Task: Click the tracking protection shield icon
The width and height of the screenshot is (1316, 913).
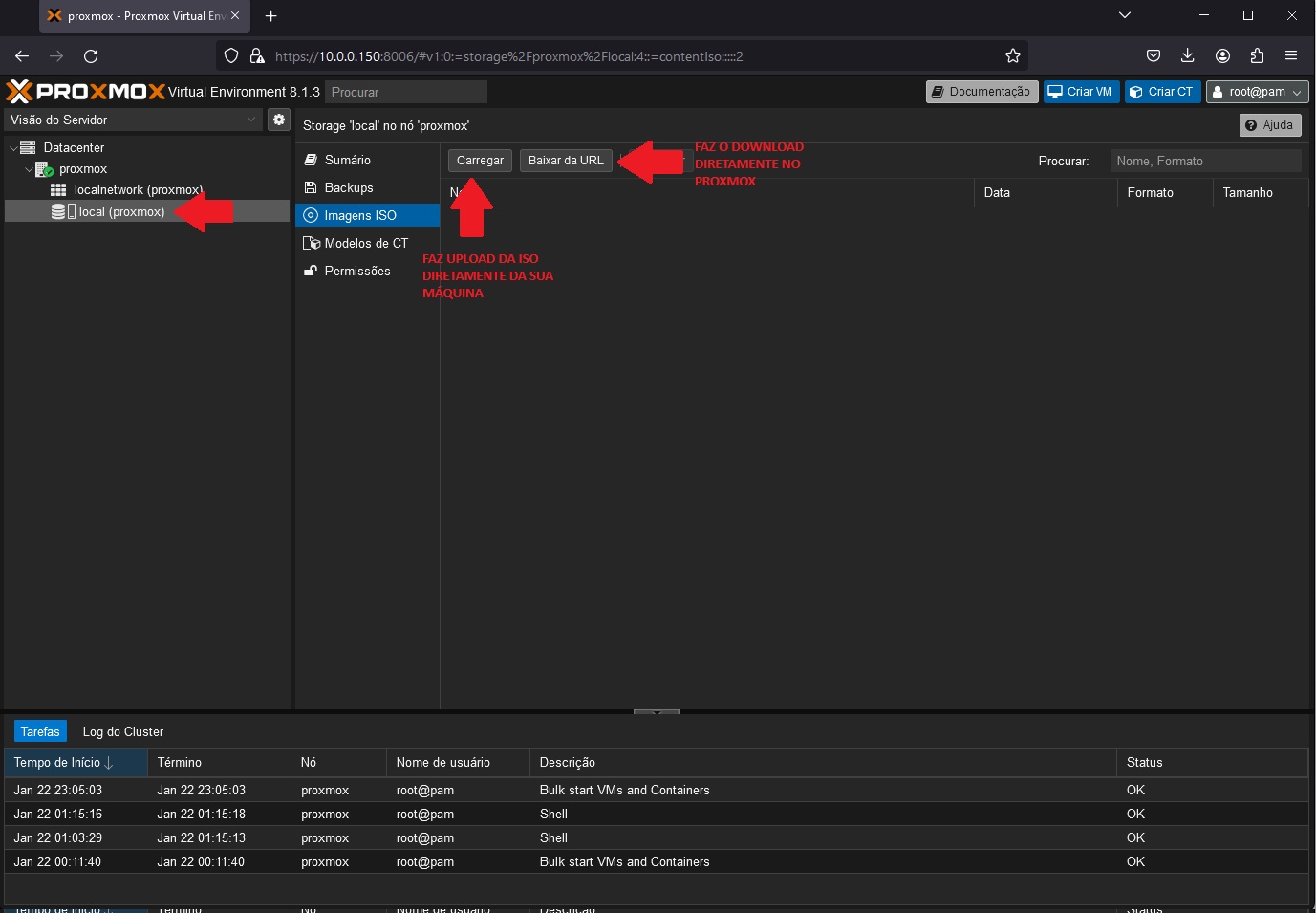Action: (231, 56)
